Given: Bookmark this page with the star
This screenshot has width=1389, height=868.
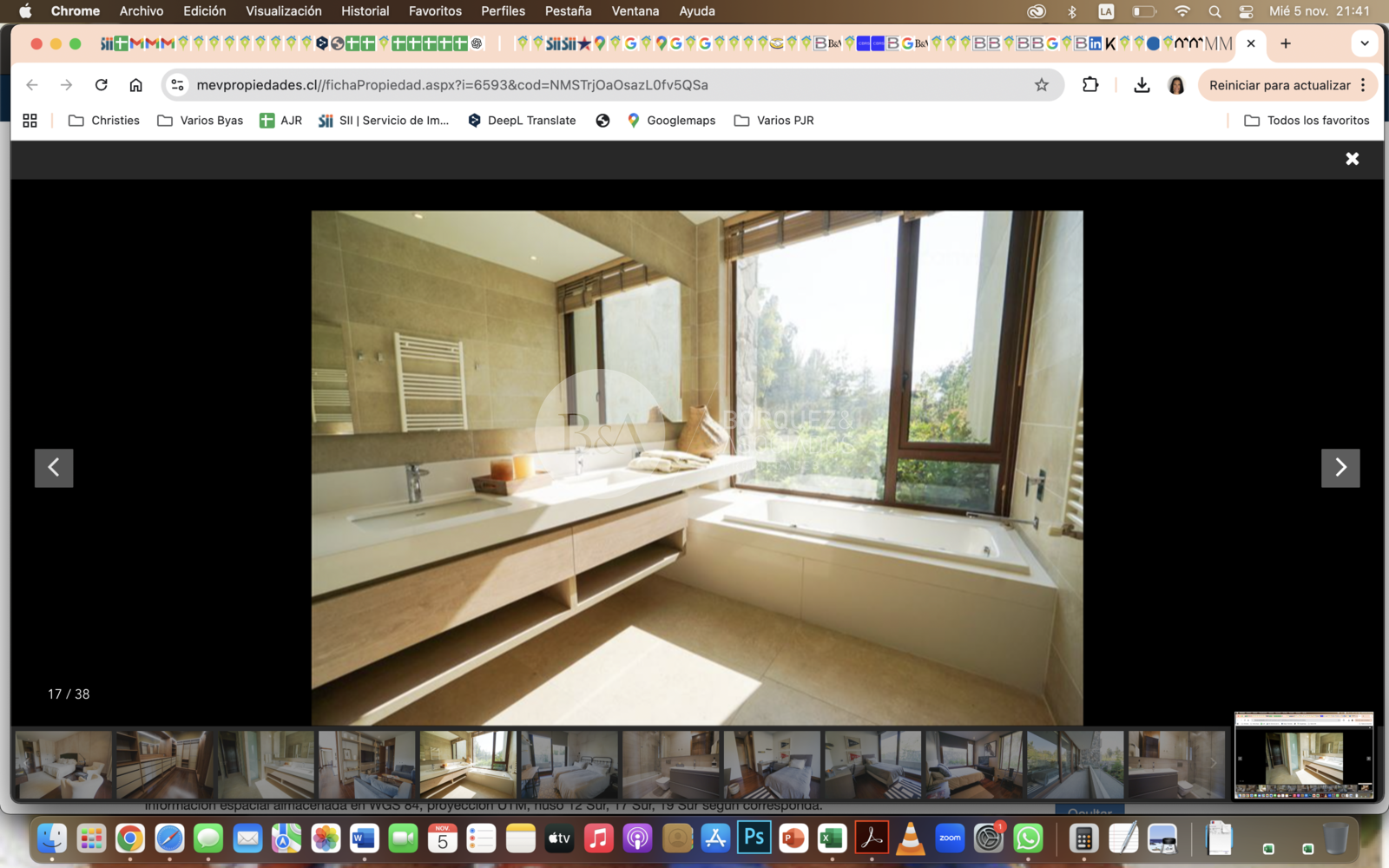Looking at the screenshot, I should 1042,85.
